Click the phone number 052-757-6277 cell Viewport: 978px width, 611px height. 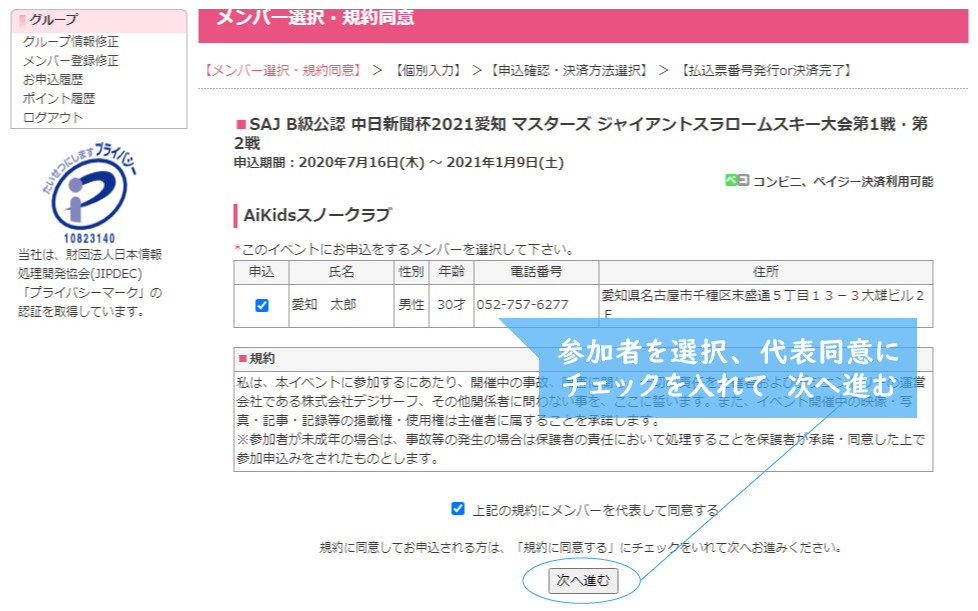[522, 305]
